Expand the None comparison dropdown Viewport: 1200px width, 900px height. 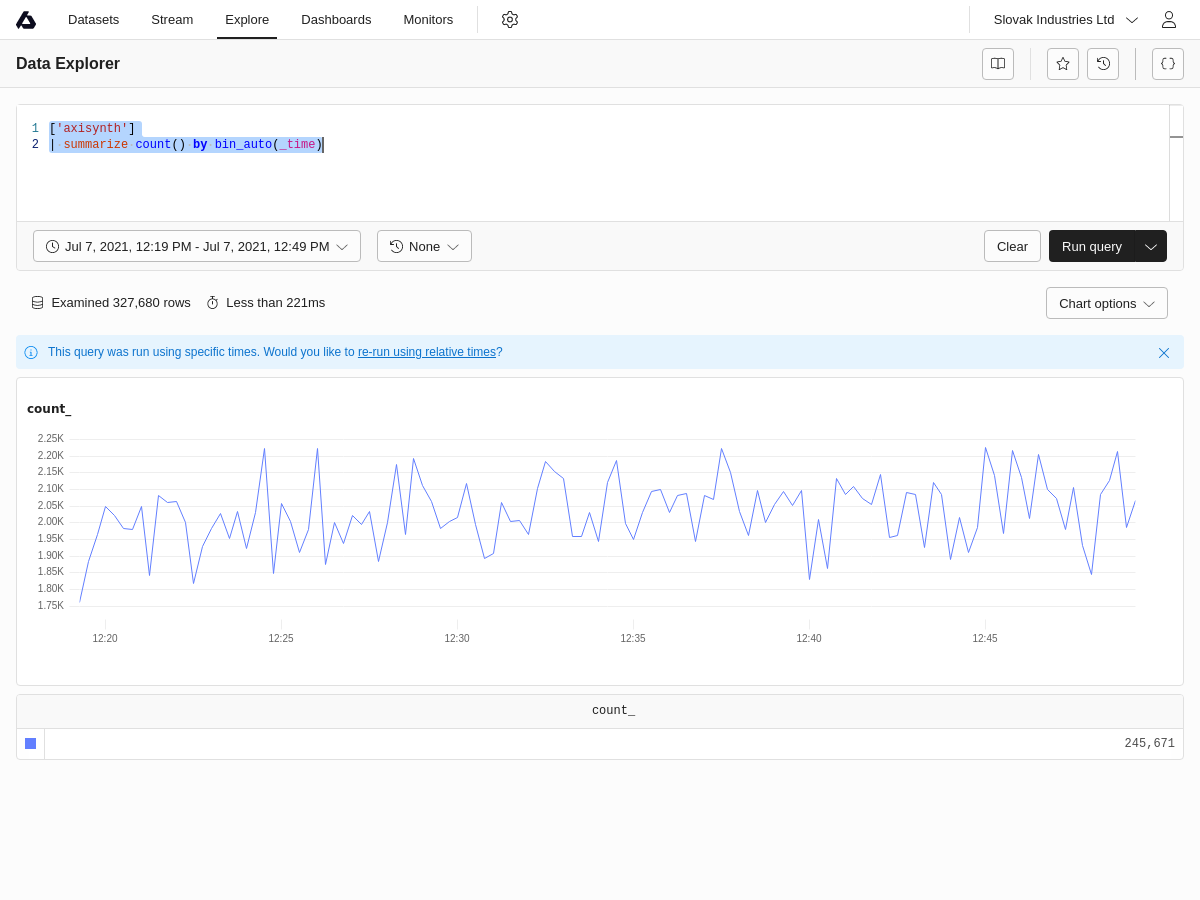coord(424,246)
